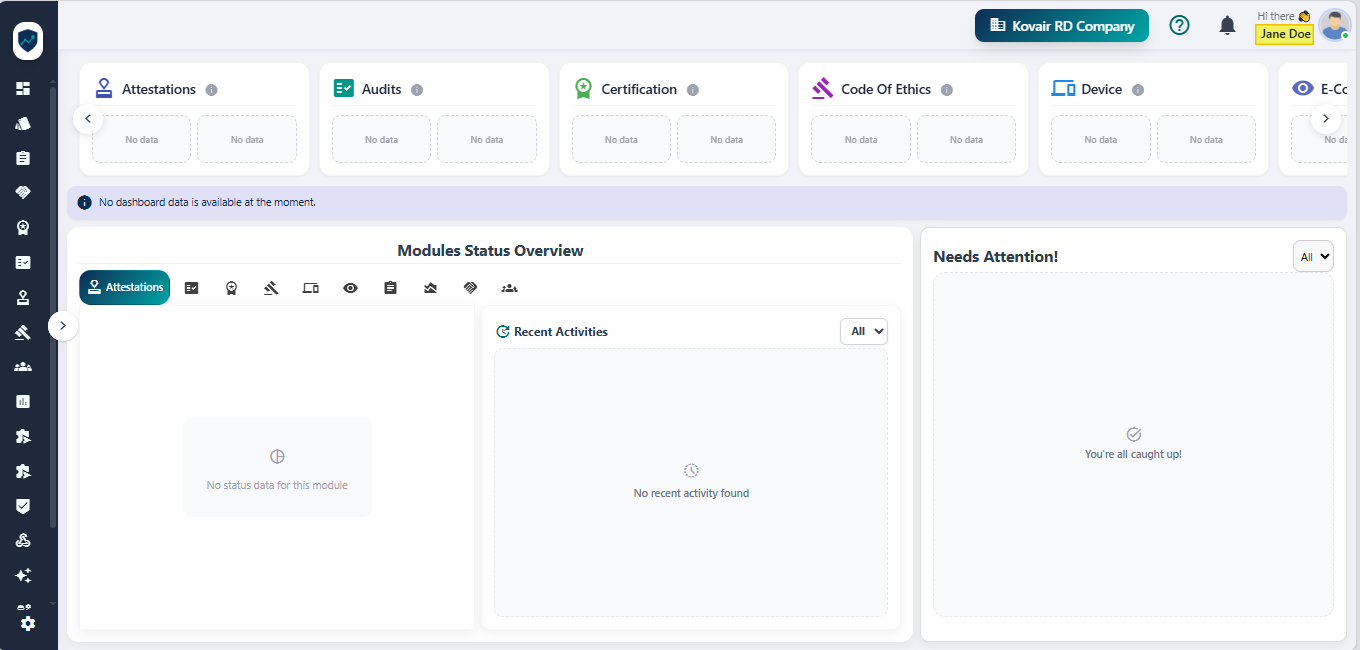This screenshot has height=650, width=1360.
Task: Select the gavel icon in the sidebar
Action: 22,332
